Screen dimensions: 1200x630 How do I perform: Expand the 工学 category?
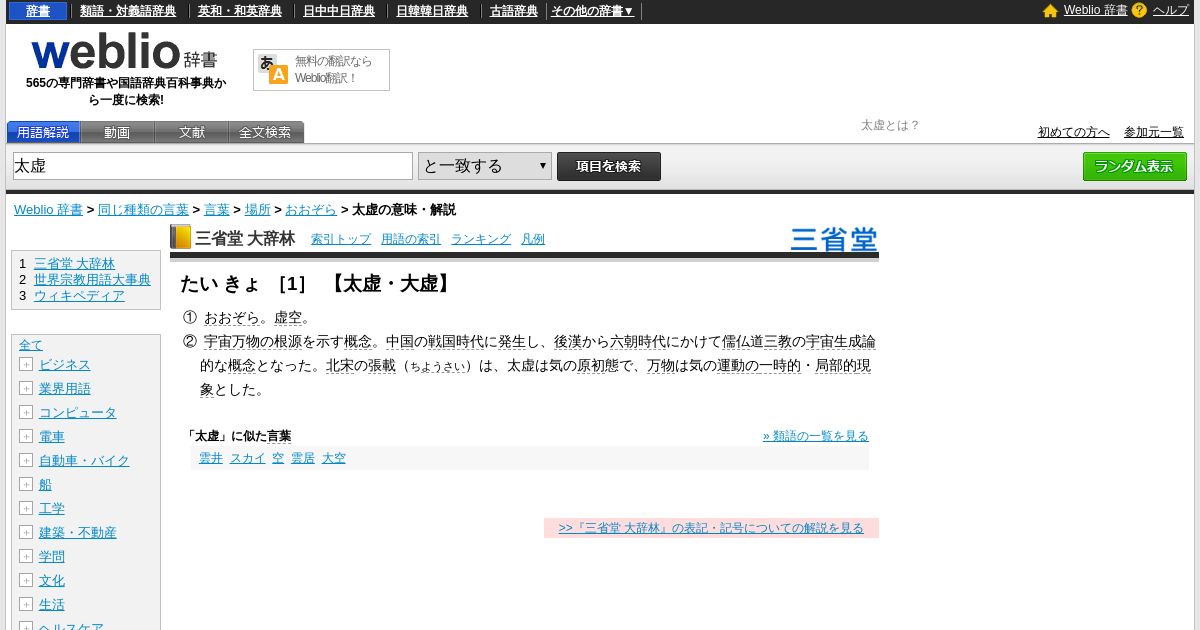click(26, 508)
